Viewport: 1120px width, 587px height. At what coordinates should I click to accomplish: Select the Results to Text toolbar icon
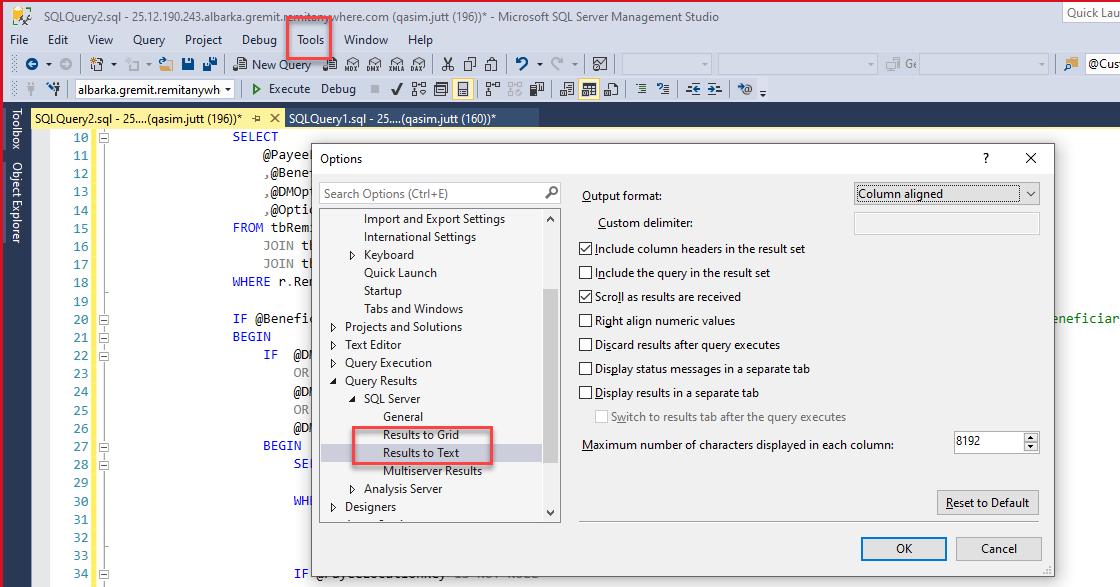tap(566, 89)
